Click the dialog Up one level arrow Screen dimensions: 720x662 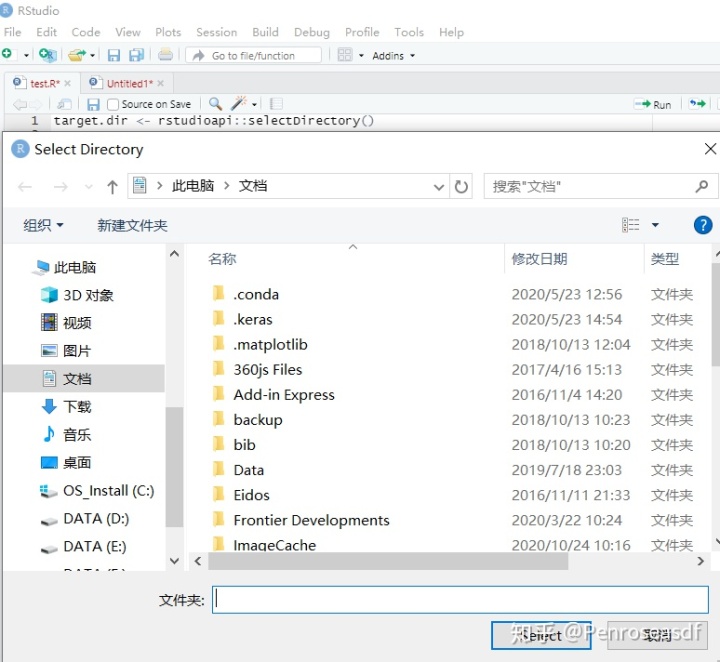[112, 187]
